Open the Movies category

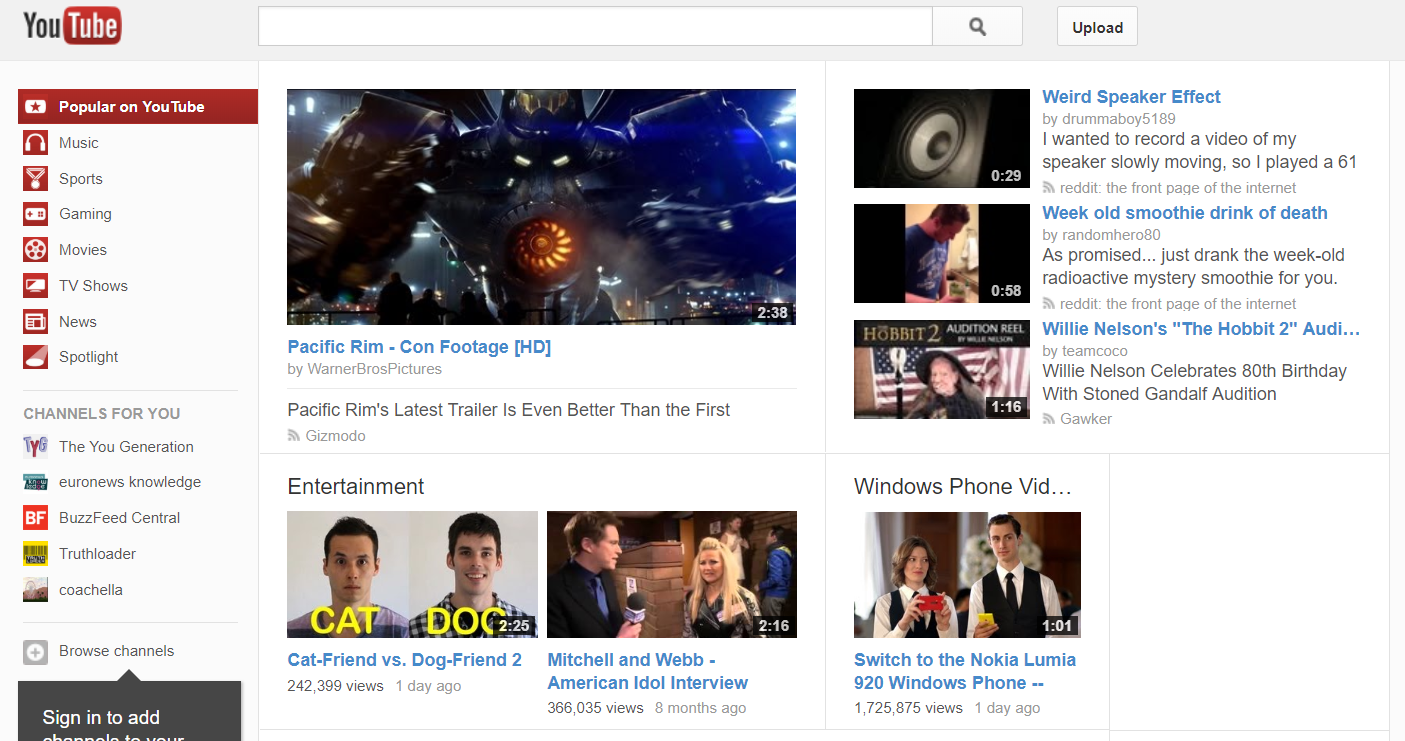click(83, 250)
